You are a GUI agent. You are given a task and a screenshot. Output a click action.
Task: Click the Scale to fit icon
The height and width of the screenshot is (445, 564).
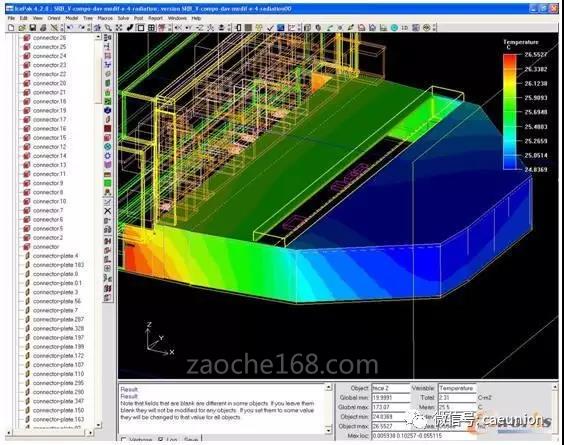[119, 27]
